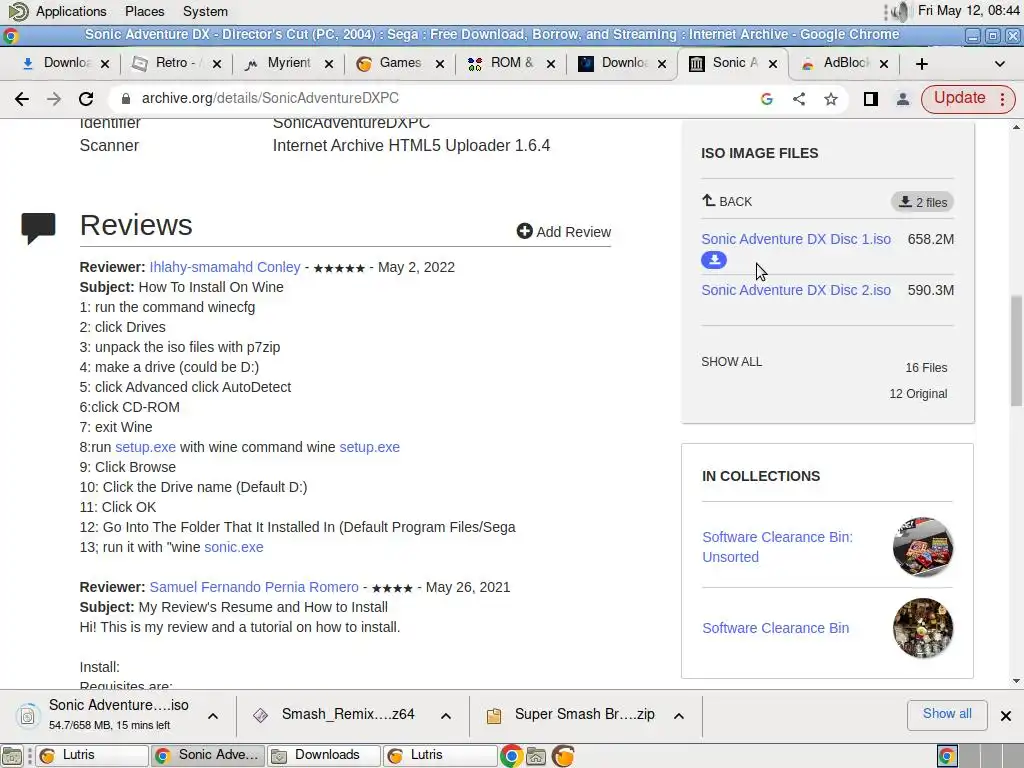
Task: Click the 12 Original count
Action: [x=918, y=394]
